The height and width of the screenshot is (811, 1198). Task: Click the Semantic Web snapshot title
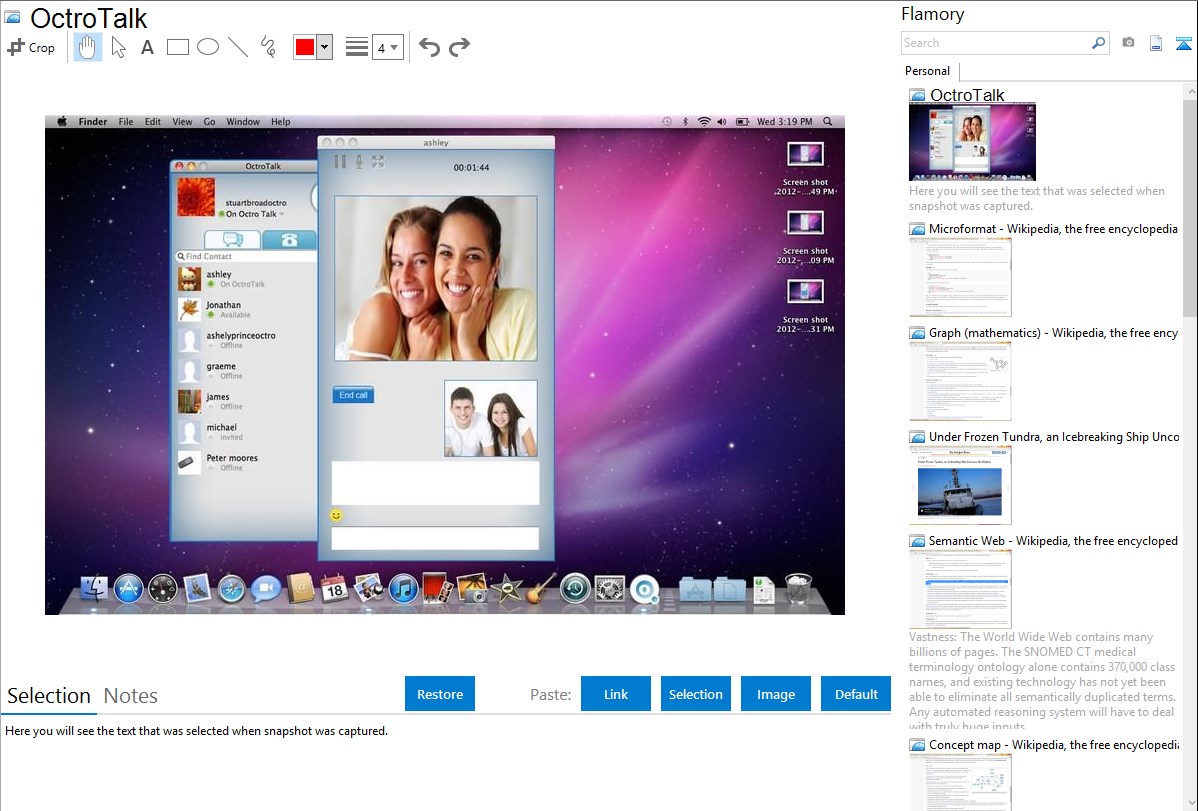point(1053,540)
